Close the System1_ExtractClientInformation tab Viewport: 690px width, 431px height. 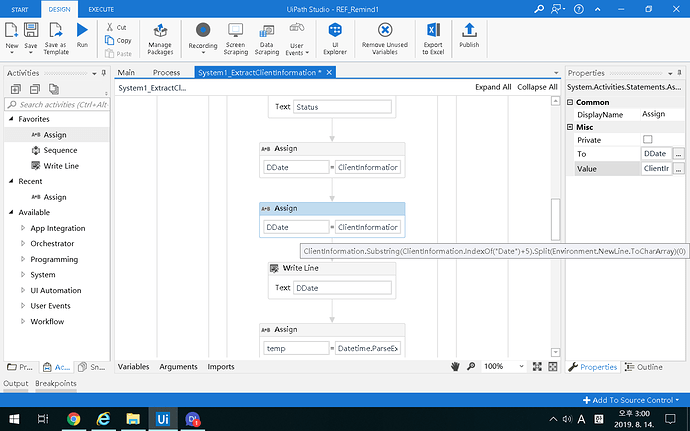pyautogui.click(x=329, y=73)
